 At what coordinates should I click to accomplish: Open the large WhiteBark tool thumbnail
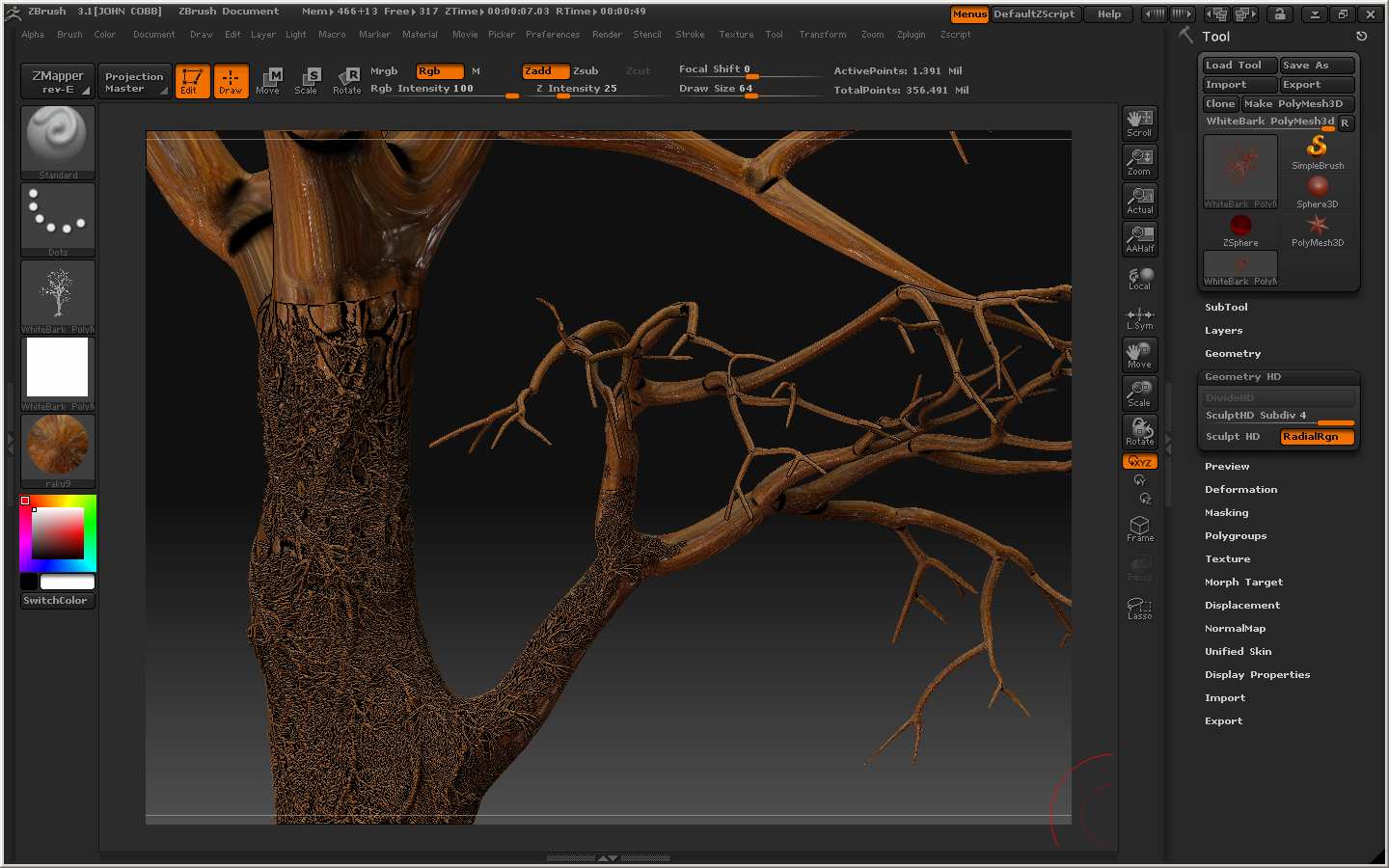click(x=1240, y=172)
